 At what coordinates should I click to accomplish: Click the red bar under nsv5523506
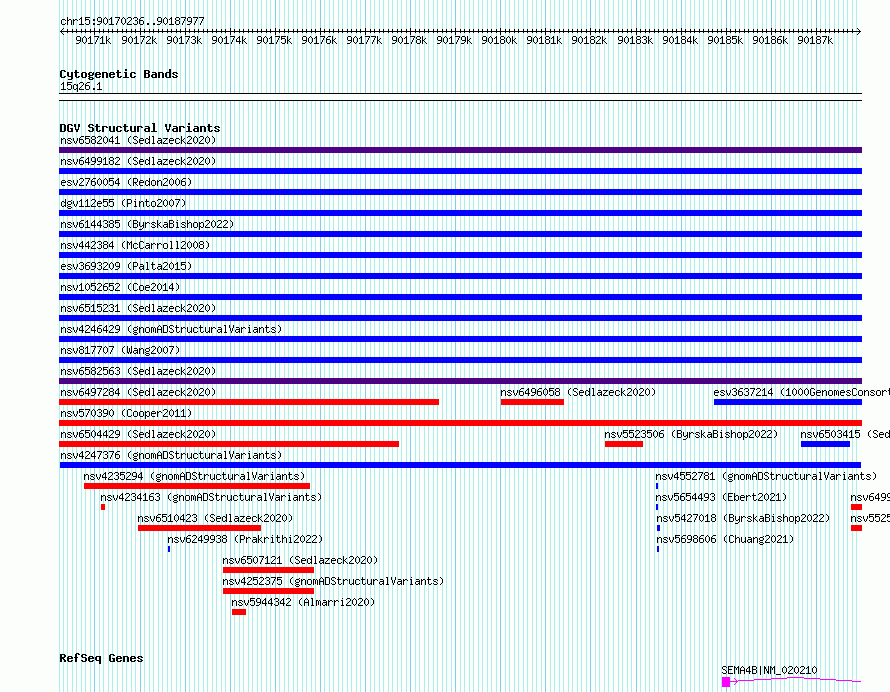tap(624, 444)
